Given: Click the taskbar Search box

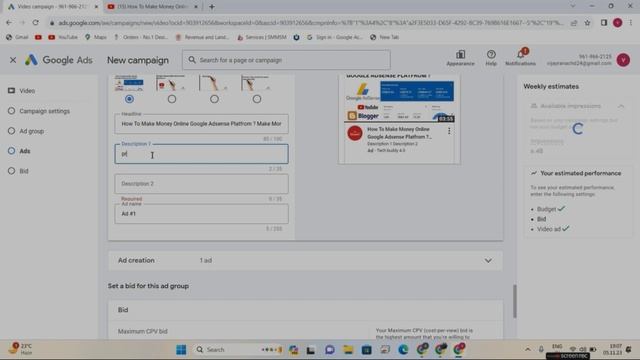Looking at the screenshot, I should point(238,350).
